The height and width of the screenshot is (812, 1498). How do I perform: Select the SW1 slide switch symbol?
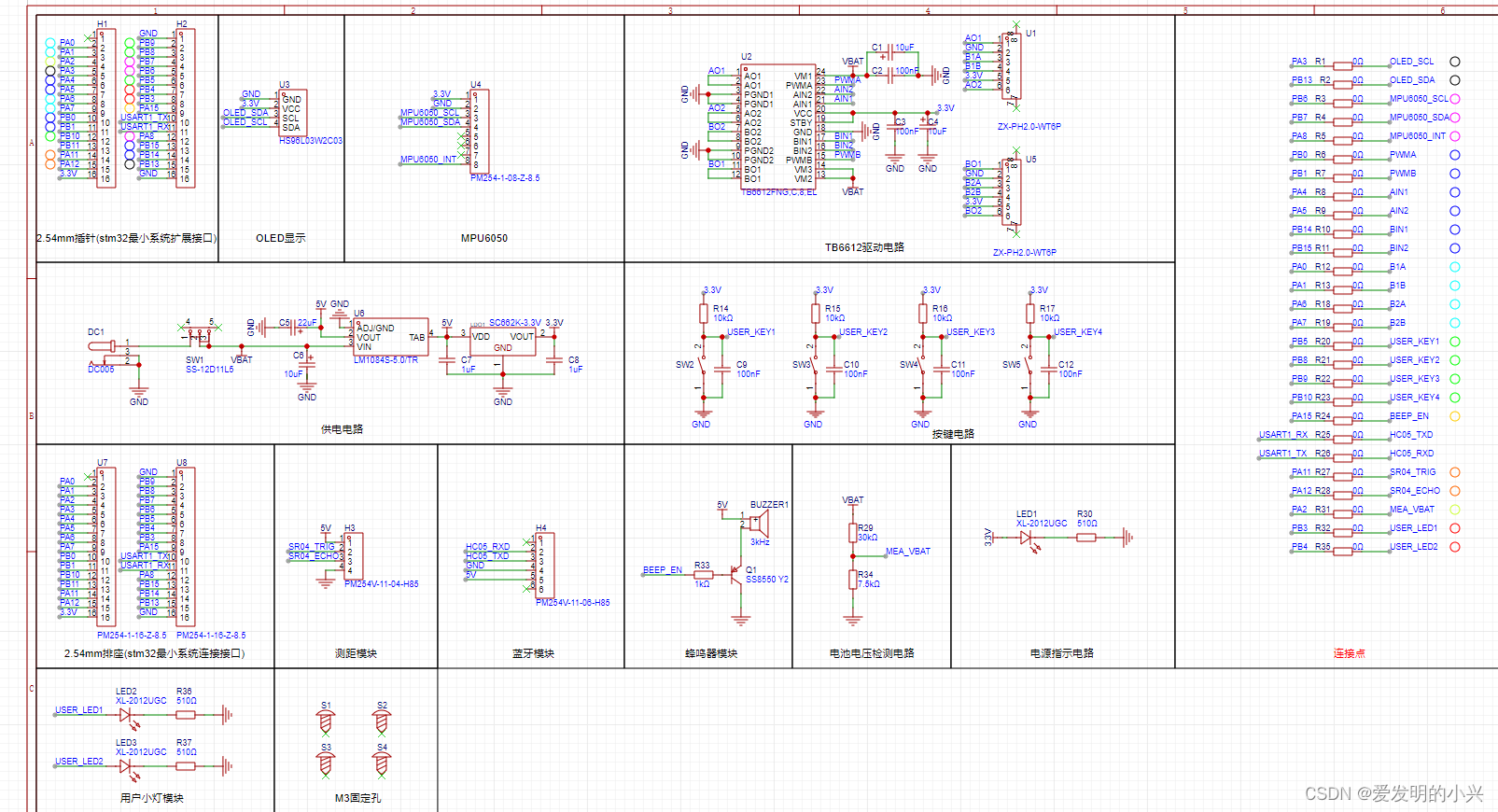click(x=199, y=336)
